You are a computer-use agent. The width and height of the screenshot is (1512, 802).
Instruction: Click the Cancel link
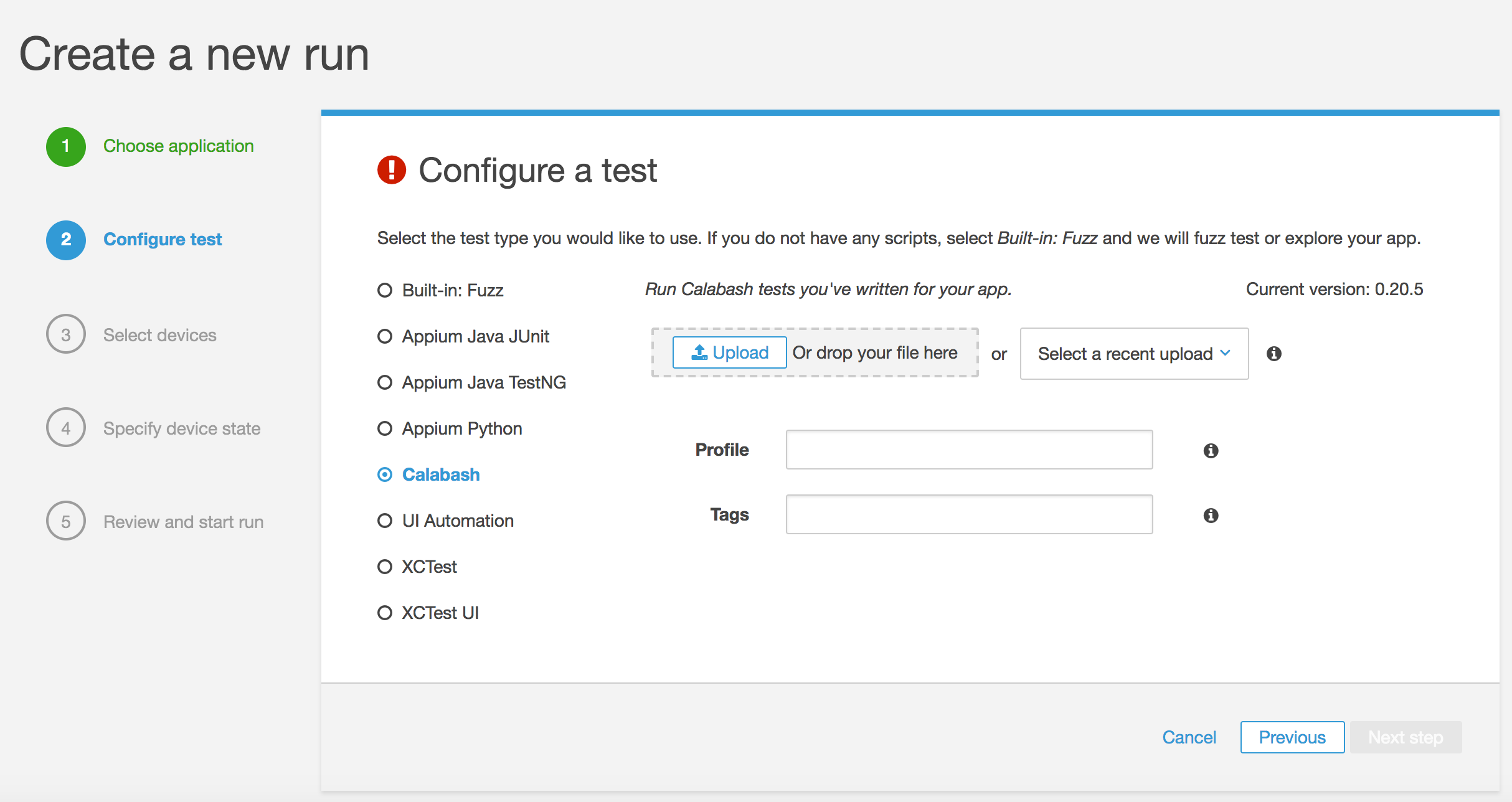tap(1189, 737)
